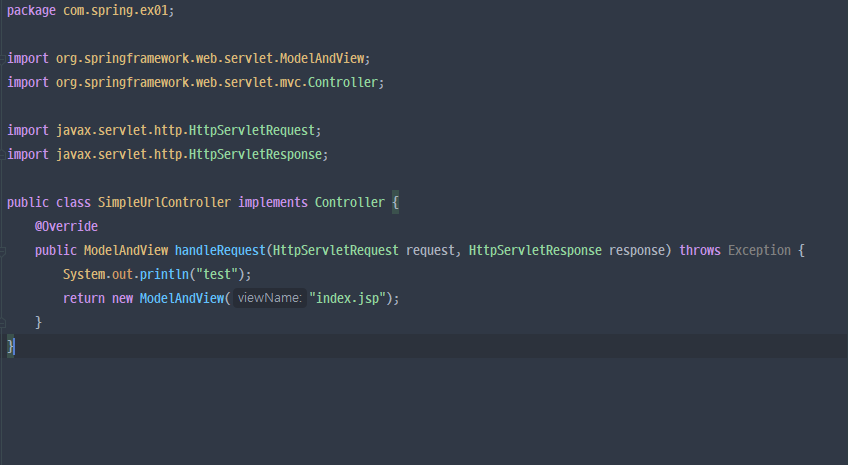Click the ModelAndView constructor call after new
Screen dimensions: 848x465
pos(182,298)
